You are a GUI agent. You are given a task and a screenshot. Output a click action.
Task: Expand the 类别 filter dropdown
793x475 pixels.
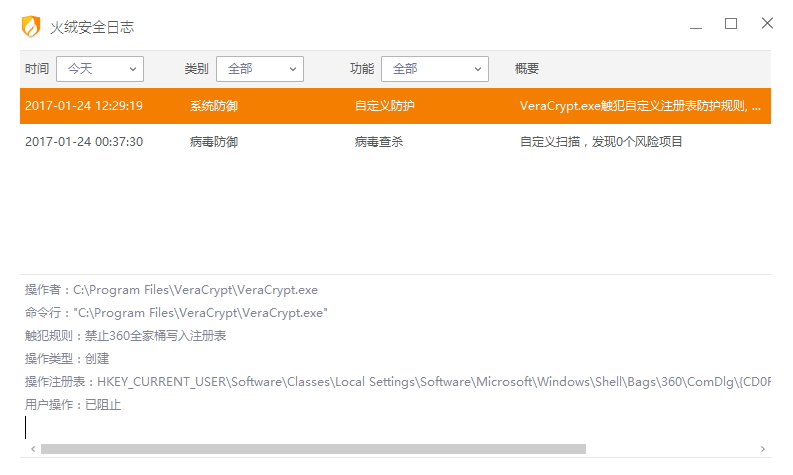[259, 69]
